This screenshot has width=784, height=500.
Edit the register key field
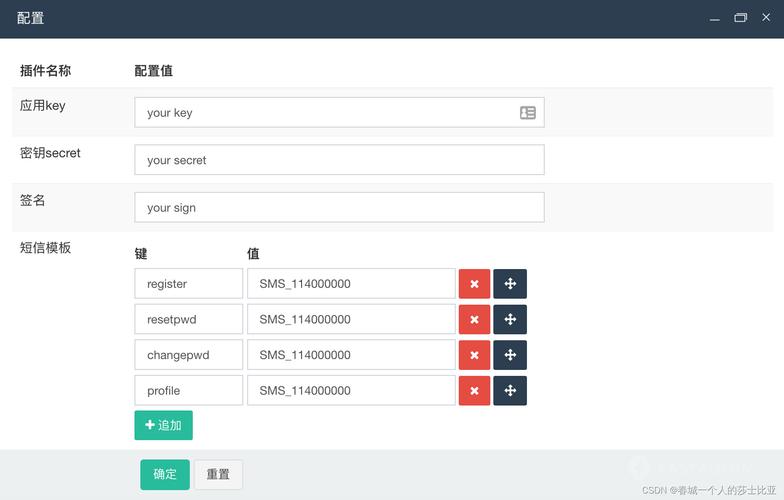click(x=188, y=284)
